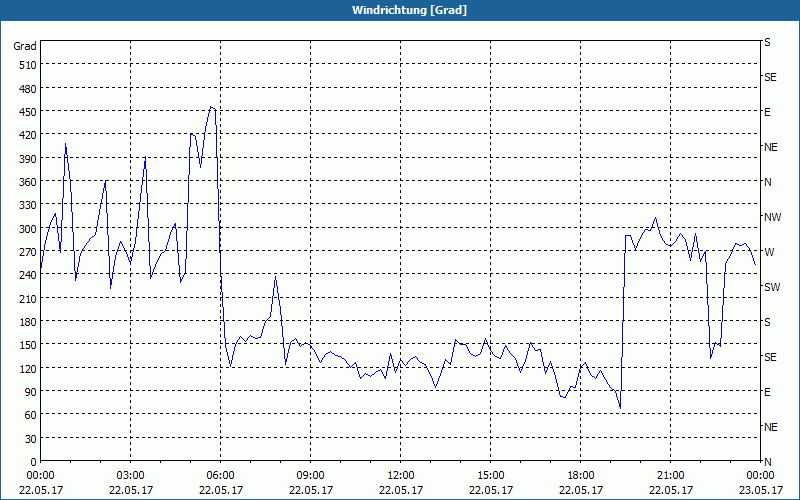This screenshot has height=500, width=800.
Task: Select the 510 y-axis value
Action: 28,65
